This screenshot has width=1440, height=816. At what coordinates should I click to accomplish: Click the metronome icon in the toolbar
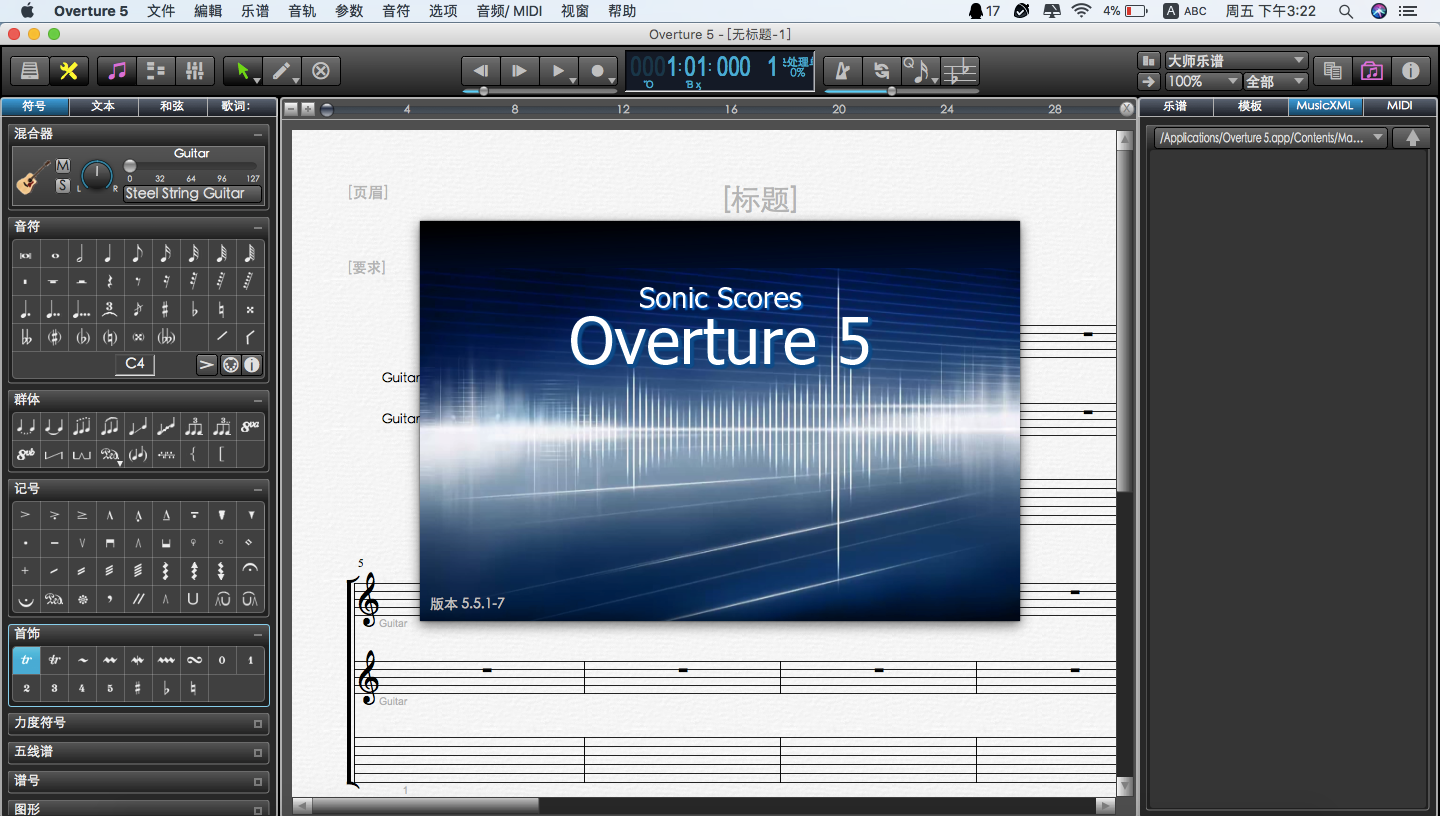pyautogui.click(x=842, y=71)
